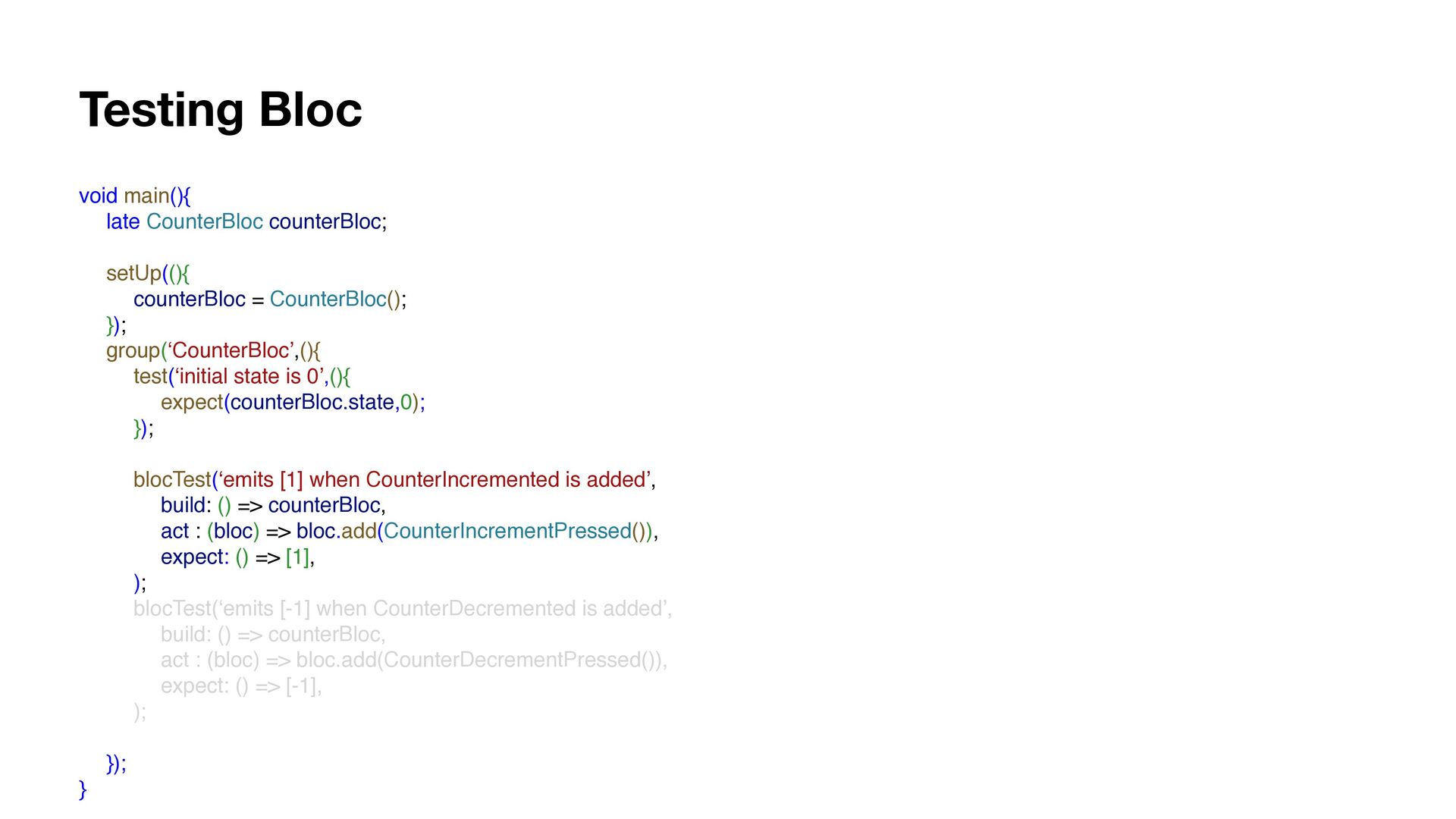
Task: Click the greyed blocTest 'emits [-1]' line
Action: click(403, 608)
